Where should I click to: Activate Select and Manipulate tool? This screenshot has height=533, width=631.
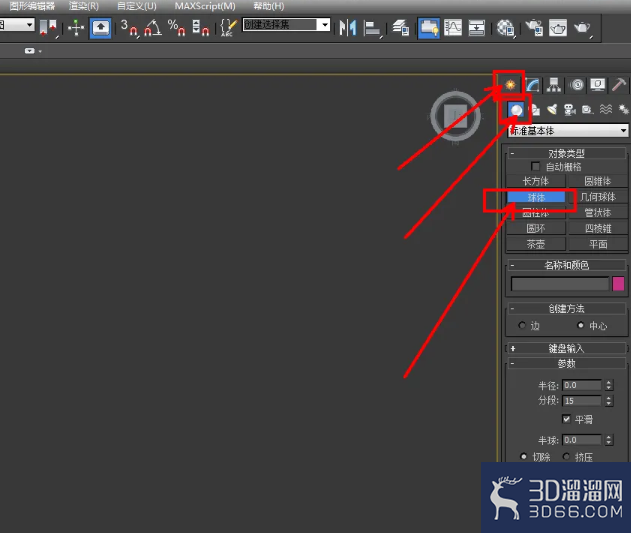76,28
